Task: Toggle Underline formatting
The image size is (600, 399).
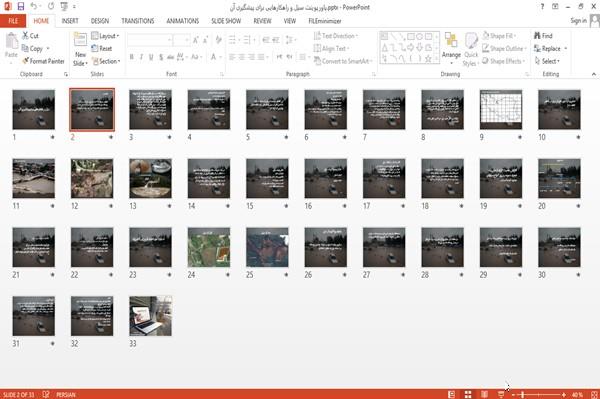Action: tap(151, 57)
